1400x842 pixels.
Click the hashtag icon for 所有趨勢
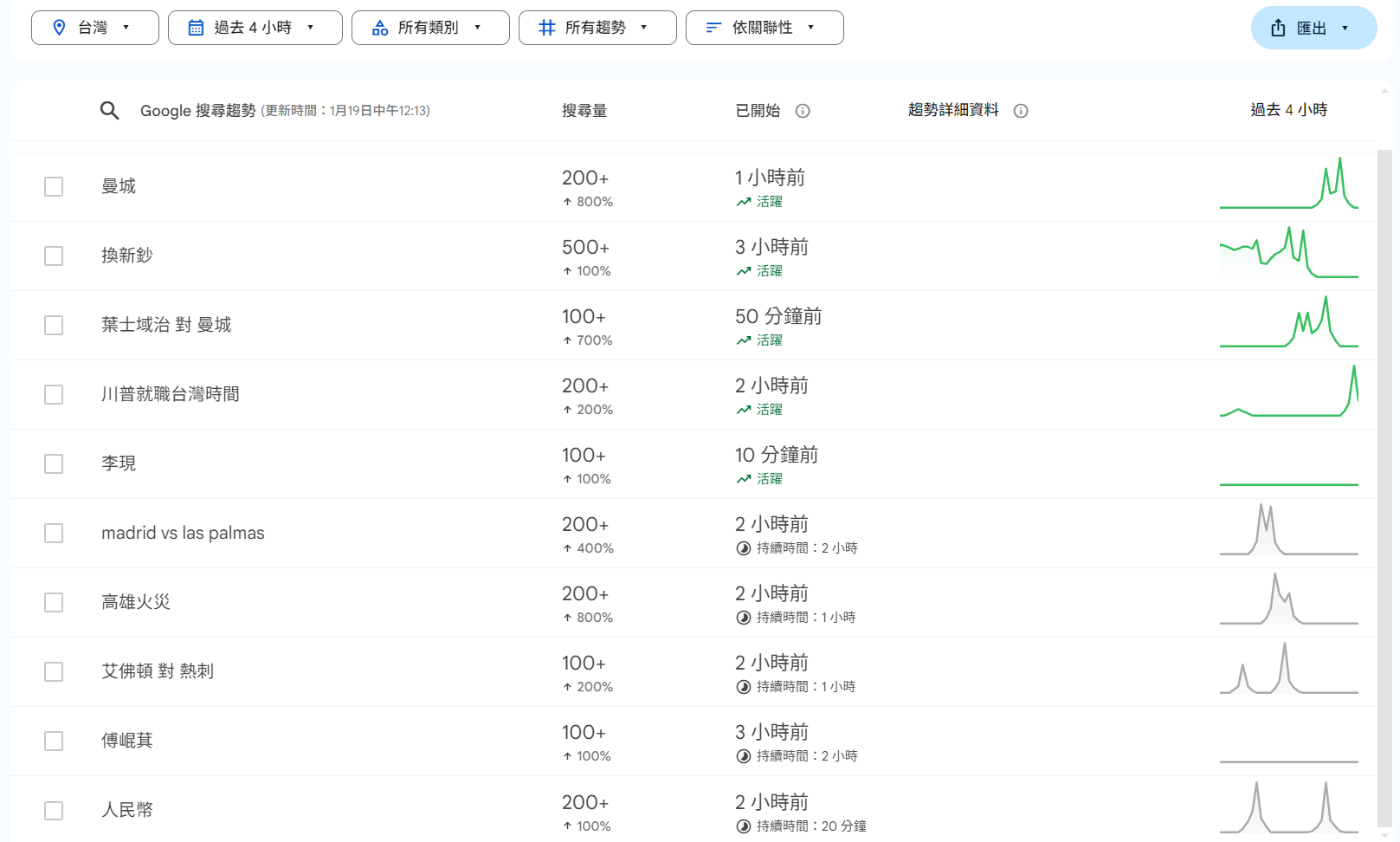547,28
